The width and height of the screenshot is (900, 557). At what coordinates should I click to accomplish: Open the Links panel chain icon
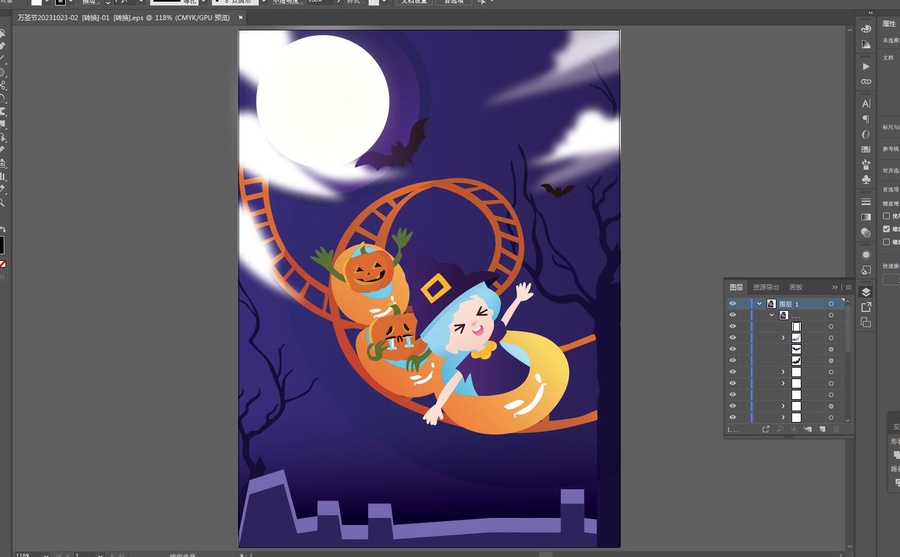[x=866, y=82]
